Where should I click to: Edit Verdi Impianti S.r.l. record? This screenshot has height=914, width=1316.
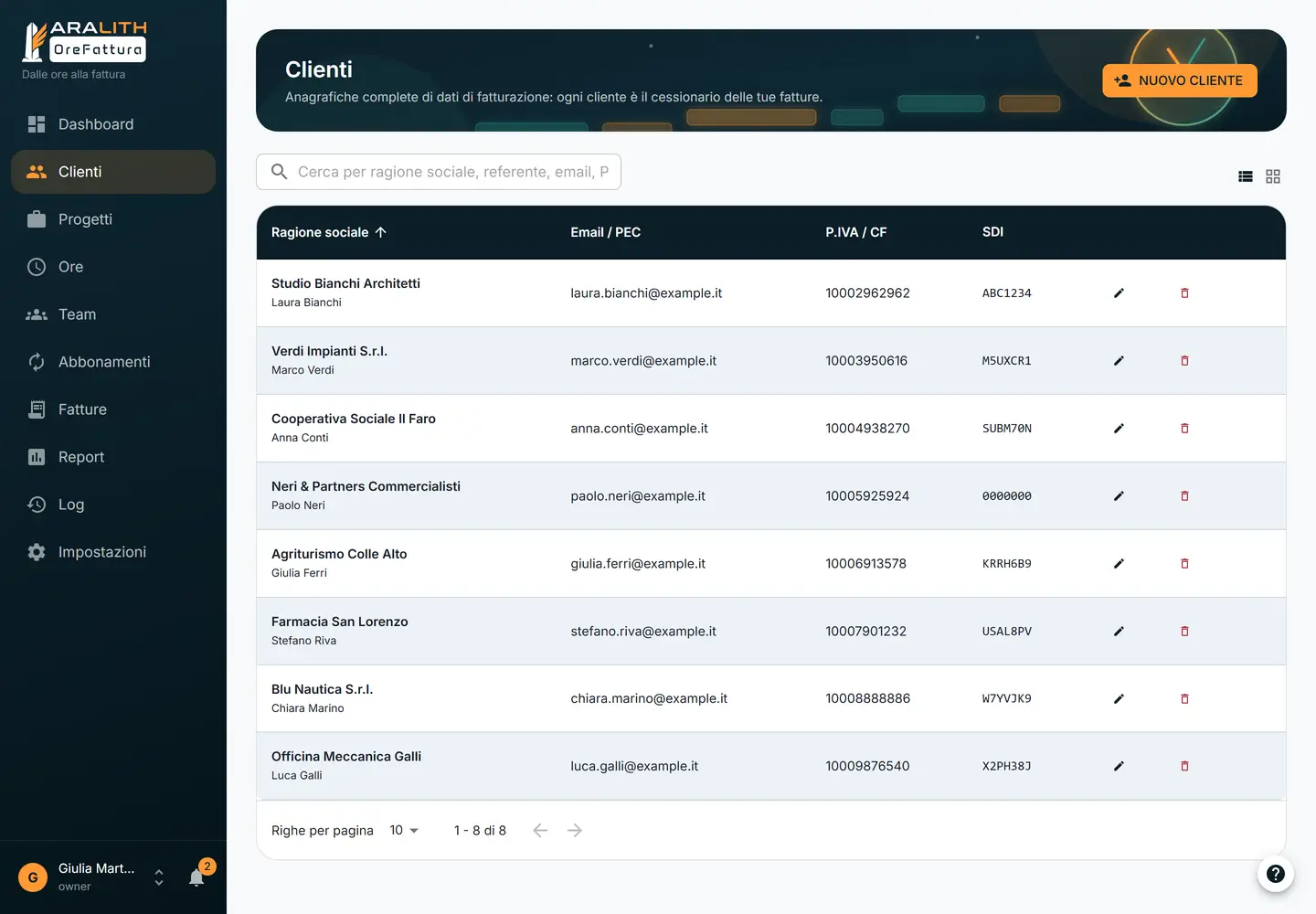1119,361
